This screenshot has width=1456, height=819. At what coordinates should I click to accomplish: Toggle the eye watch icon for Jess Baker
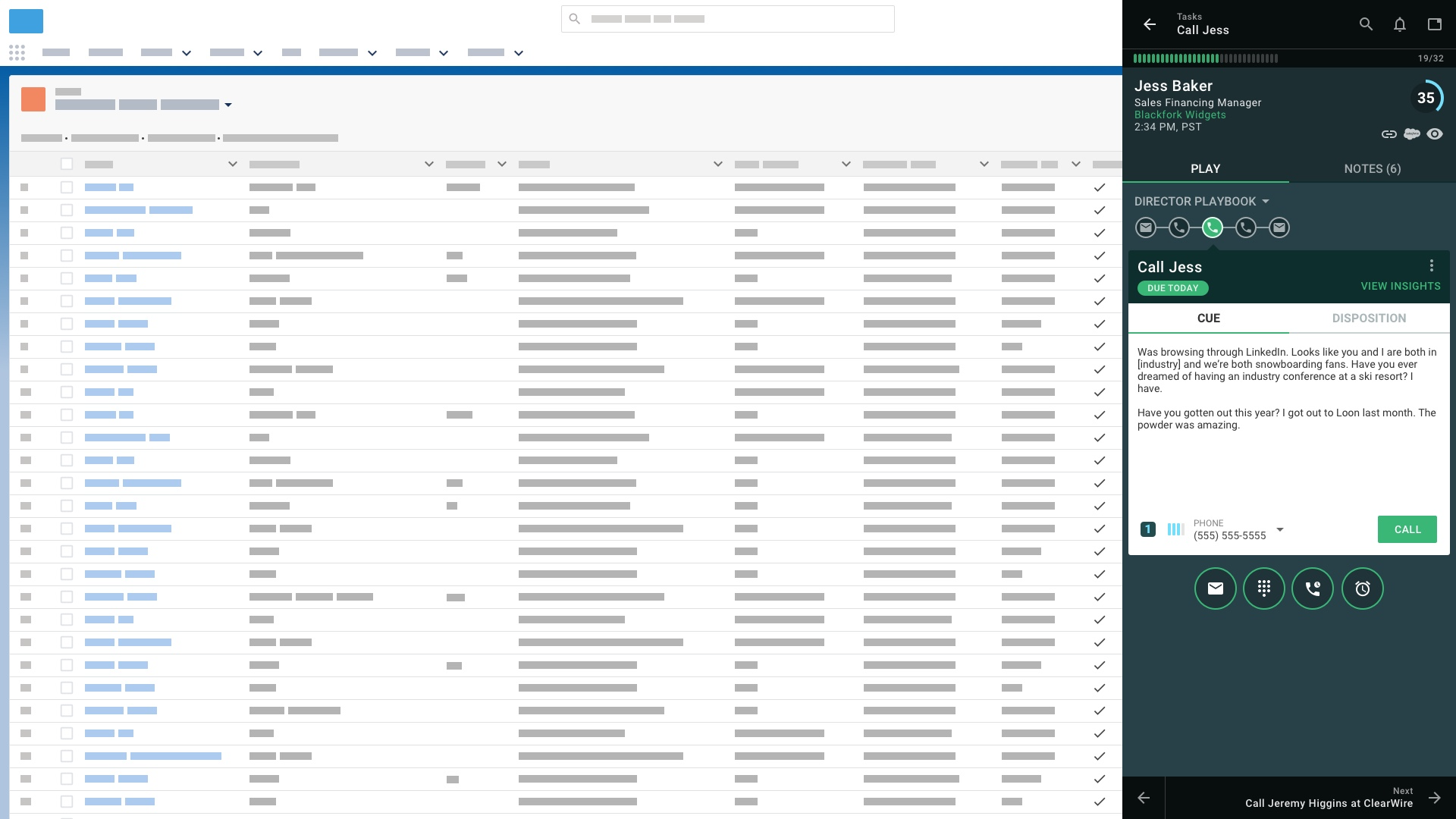point(1435,134)
